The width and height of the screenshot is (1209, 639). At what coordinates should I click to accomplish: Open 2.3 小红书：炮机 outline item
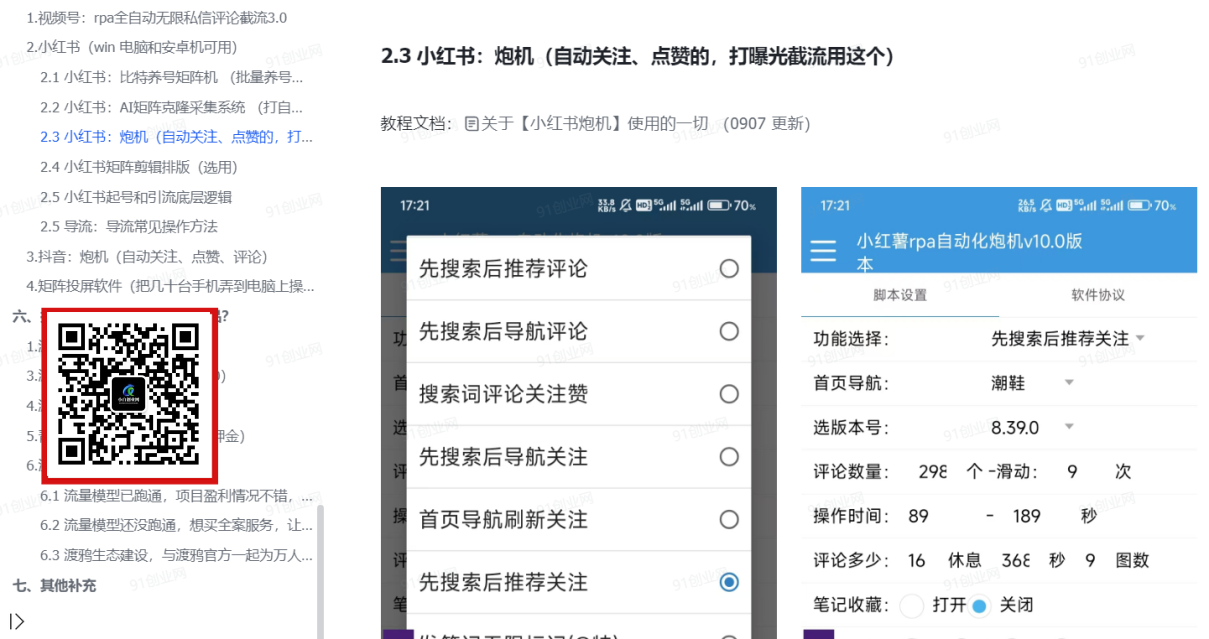[x=176, y=137]
